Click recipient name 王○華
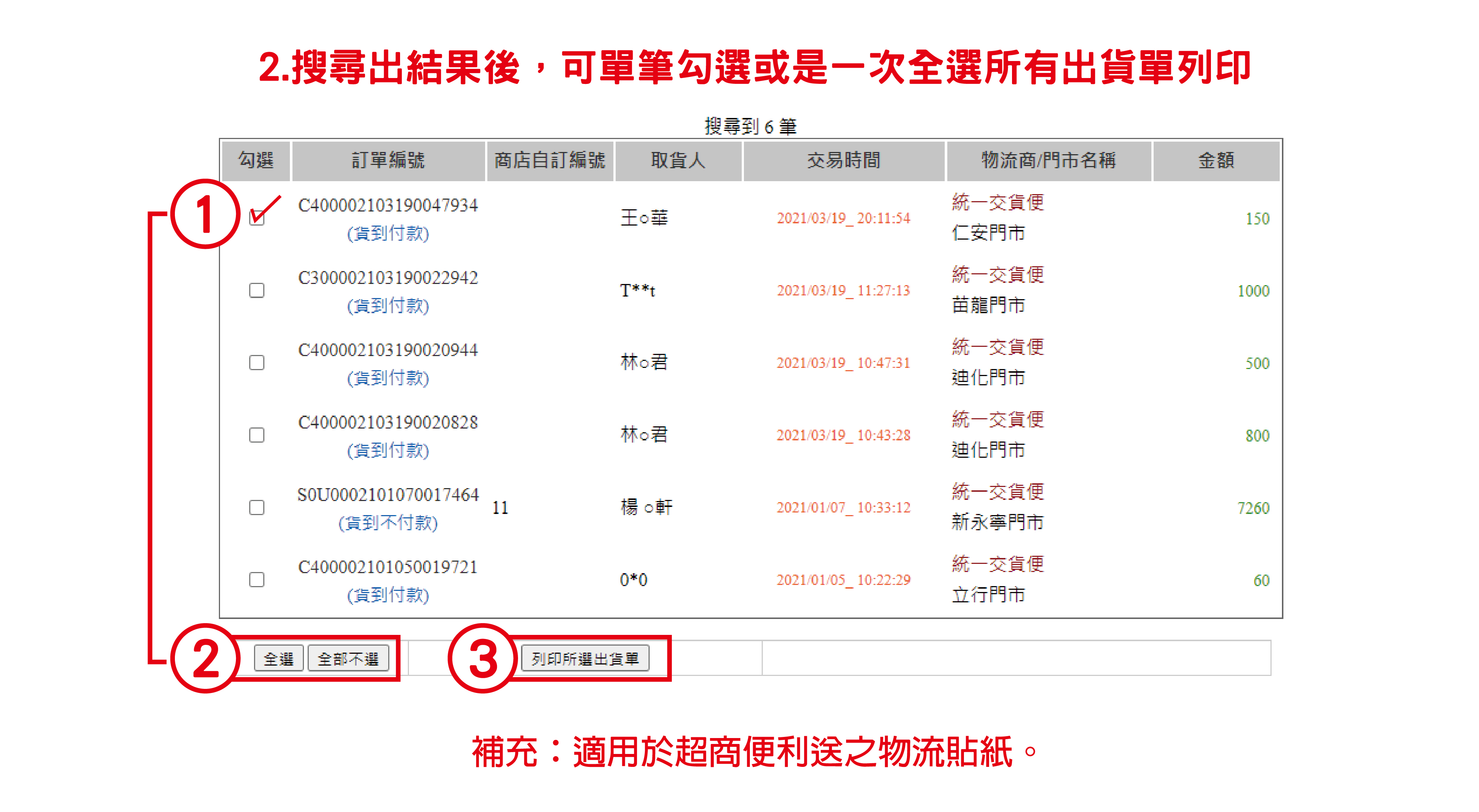1479x812 pixels. click(x=644, y=218)
